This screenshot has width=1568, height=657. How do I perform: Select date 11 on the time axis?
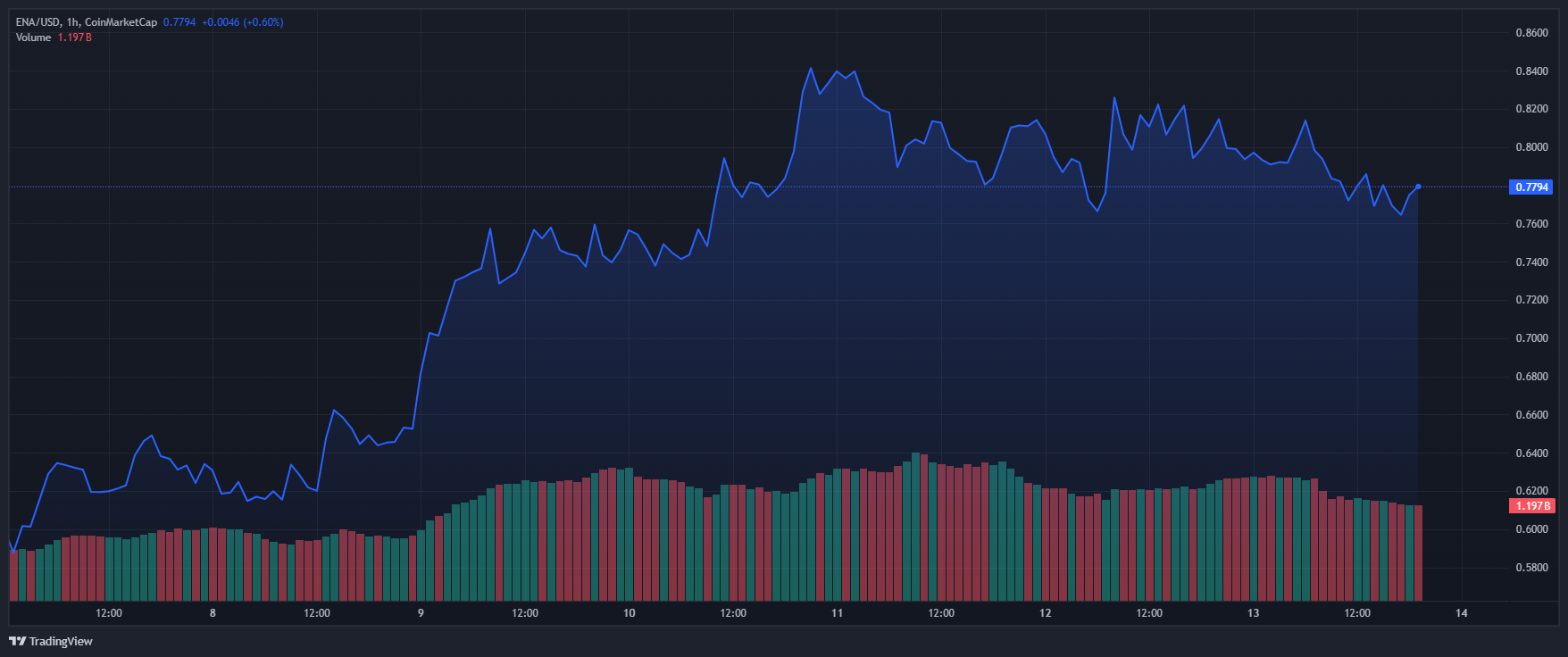point(837,613)
